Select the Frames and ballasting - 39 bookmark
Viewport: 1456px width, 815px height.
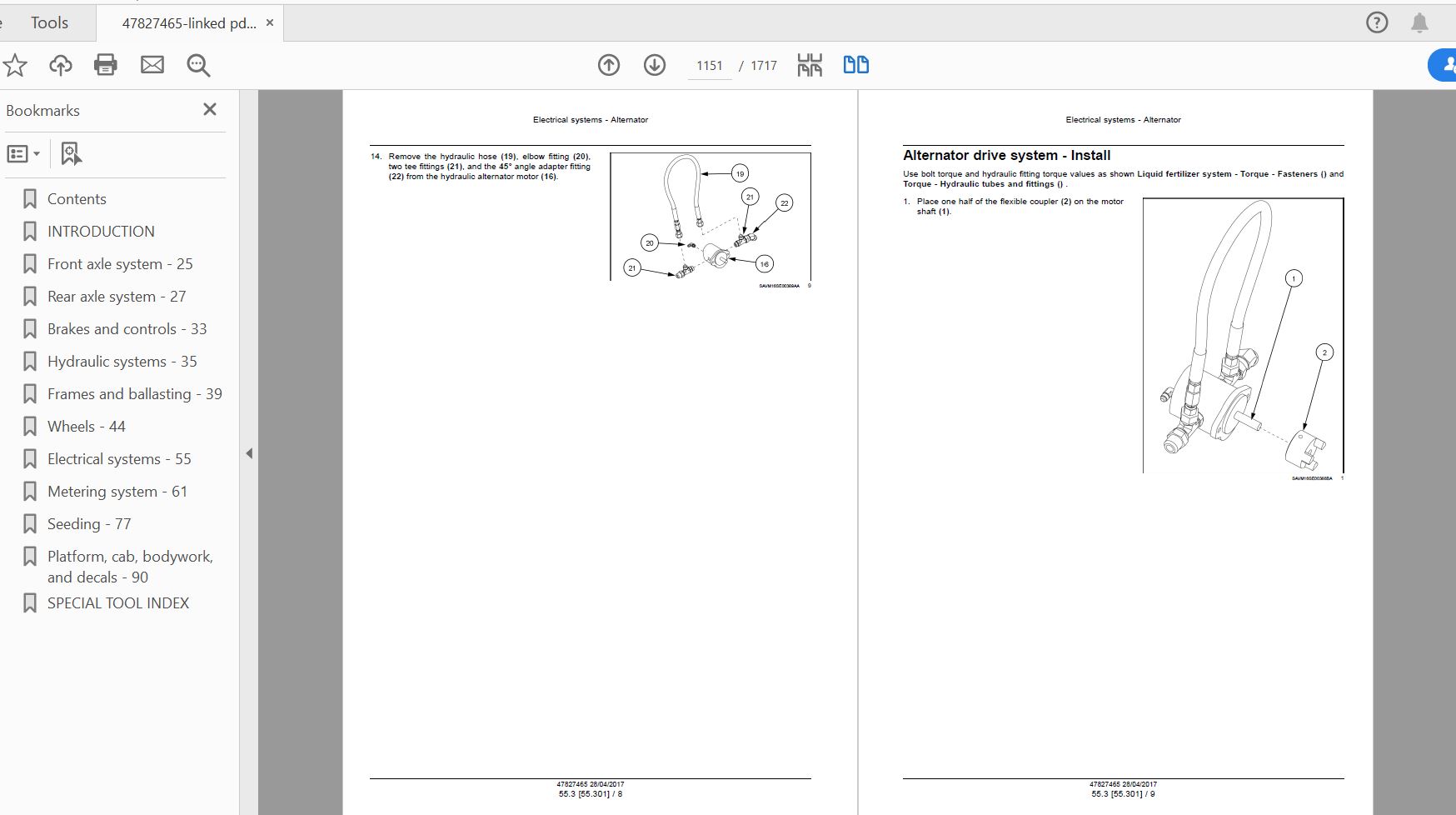[x=134, y=393]
